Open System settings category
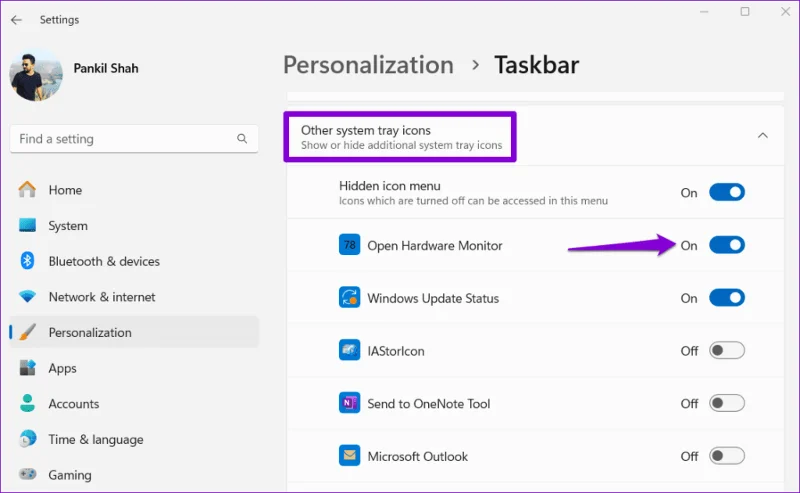800x493 pixels. [x=134, y=225]
